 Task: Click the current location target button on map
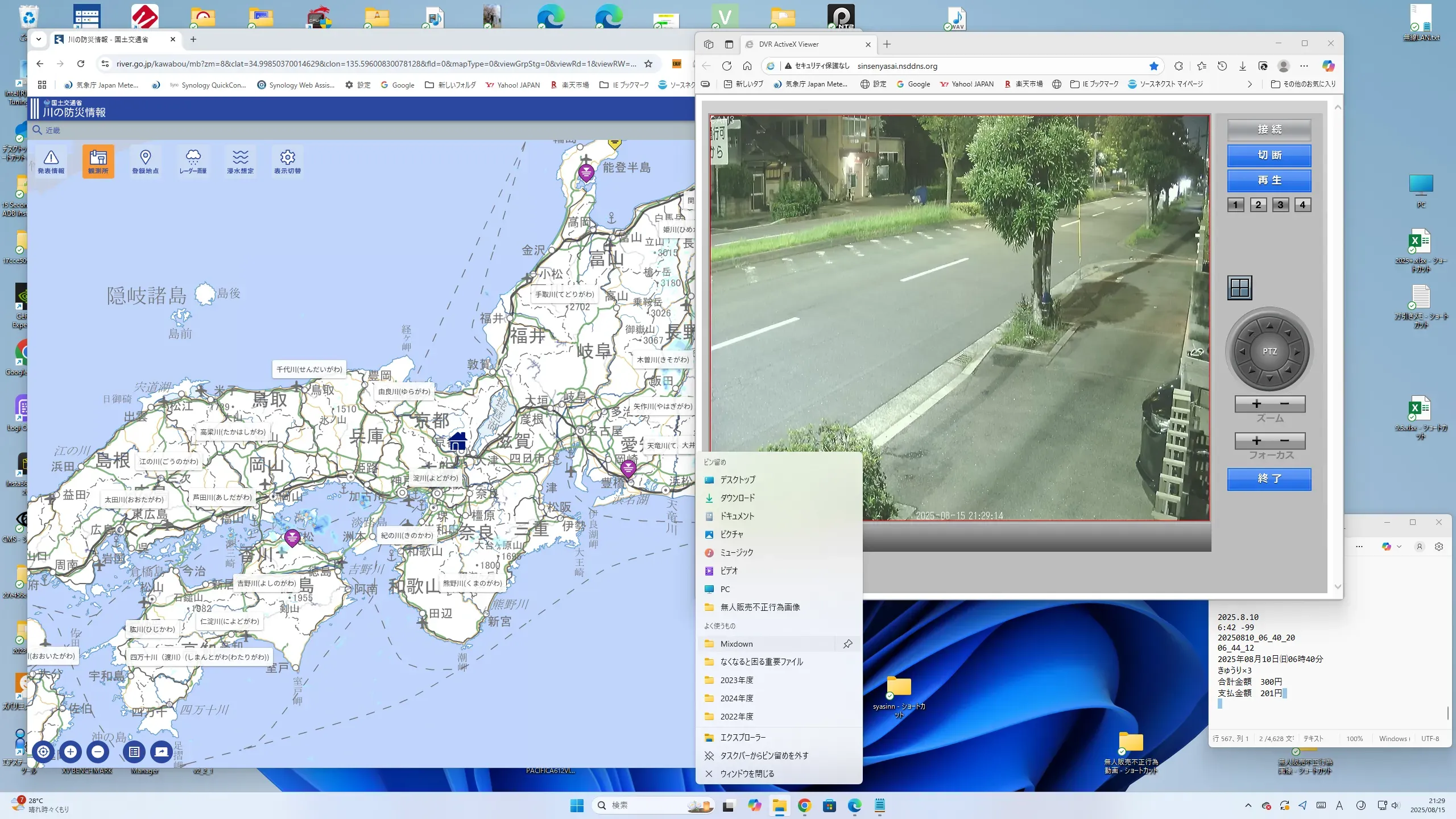click(43, 752)
